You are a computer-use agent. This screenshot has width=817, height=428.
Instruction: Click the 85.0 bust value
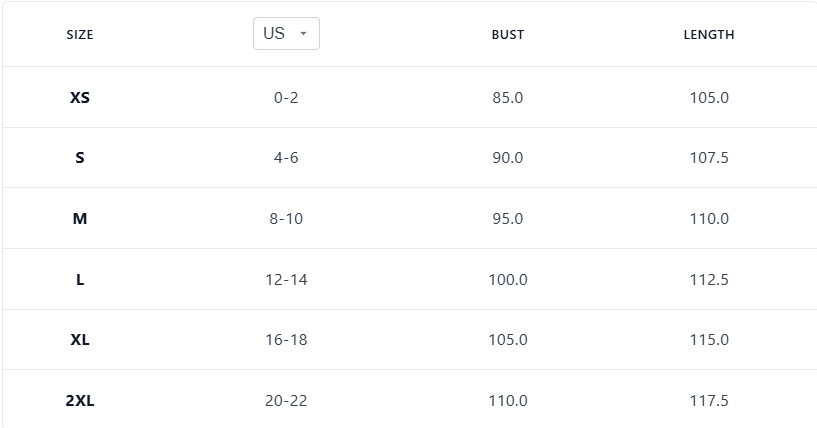tap(507, 98)
